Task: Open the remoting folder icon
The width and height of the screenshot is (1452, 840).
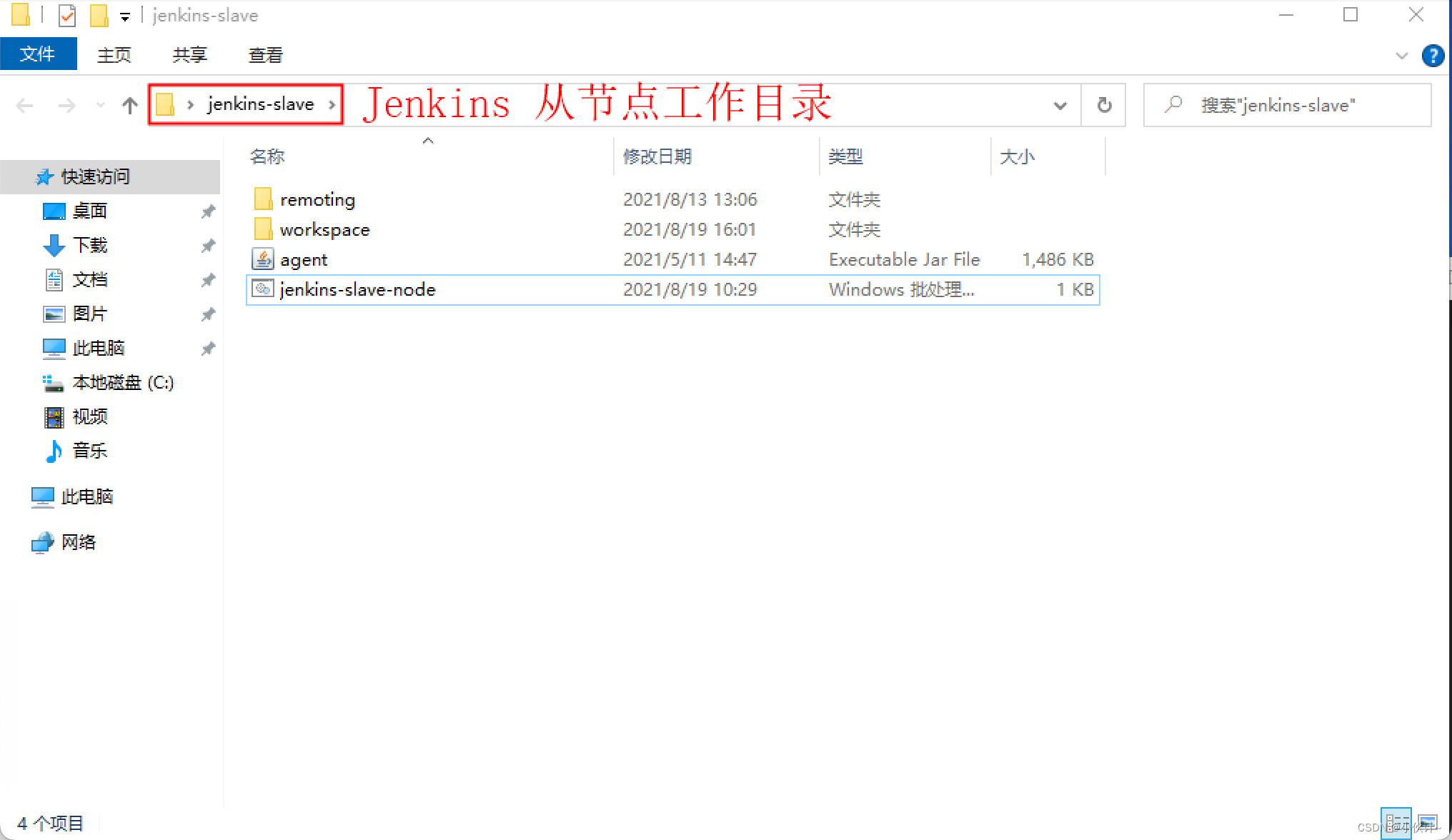Action: click(x=263, y=199)
